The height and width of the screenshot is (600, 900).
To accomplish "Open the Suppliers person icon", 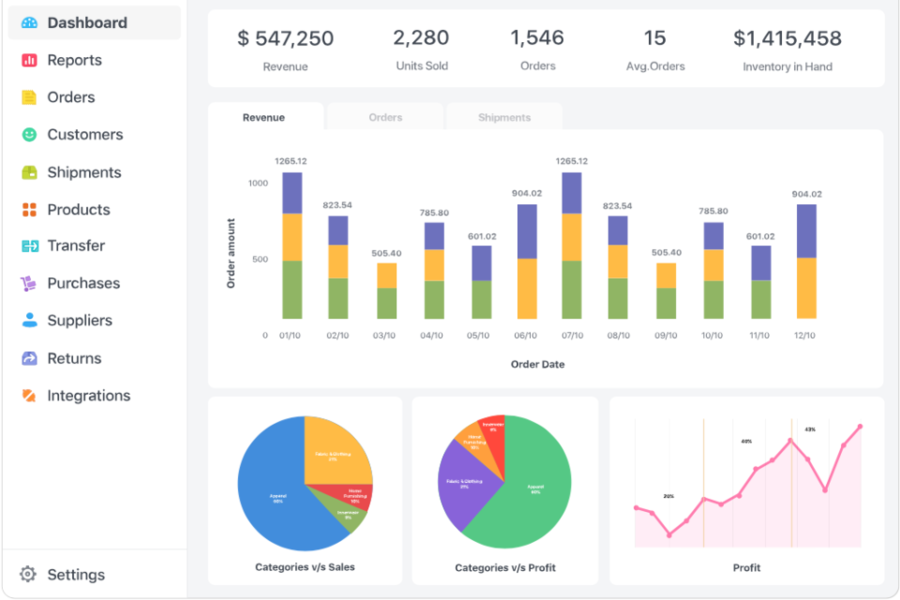I will pyautogui.click(x=30, y=320).
